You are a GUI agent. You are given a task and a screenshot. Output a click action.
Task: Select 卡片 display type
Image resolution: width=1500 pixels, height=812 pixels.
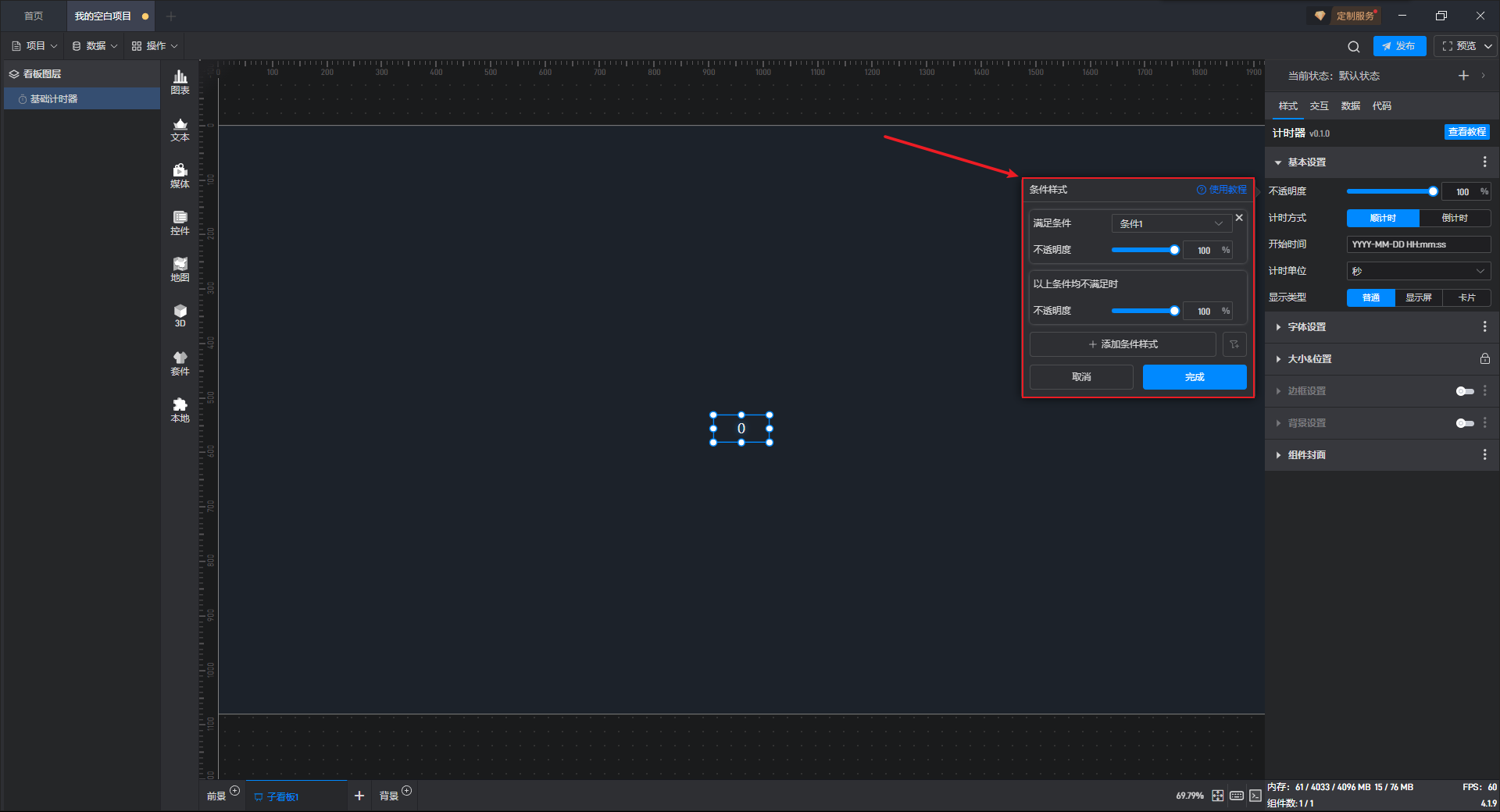[1467, 298]
